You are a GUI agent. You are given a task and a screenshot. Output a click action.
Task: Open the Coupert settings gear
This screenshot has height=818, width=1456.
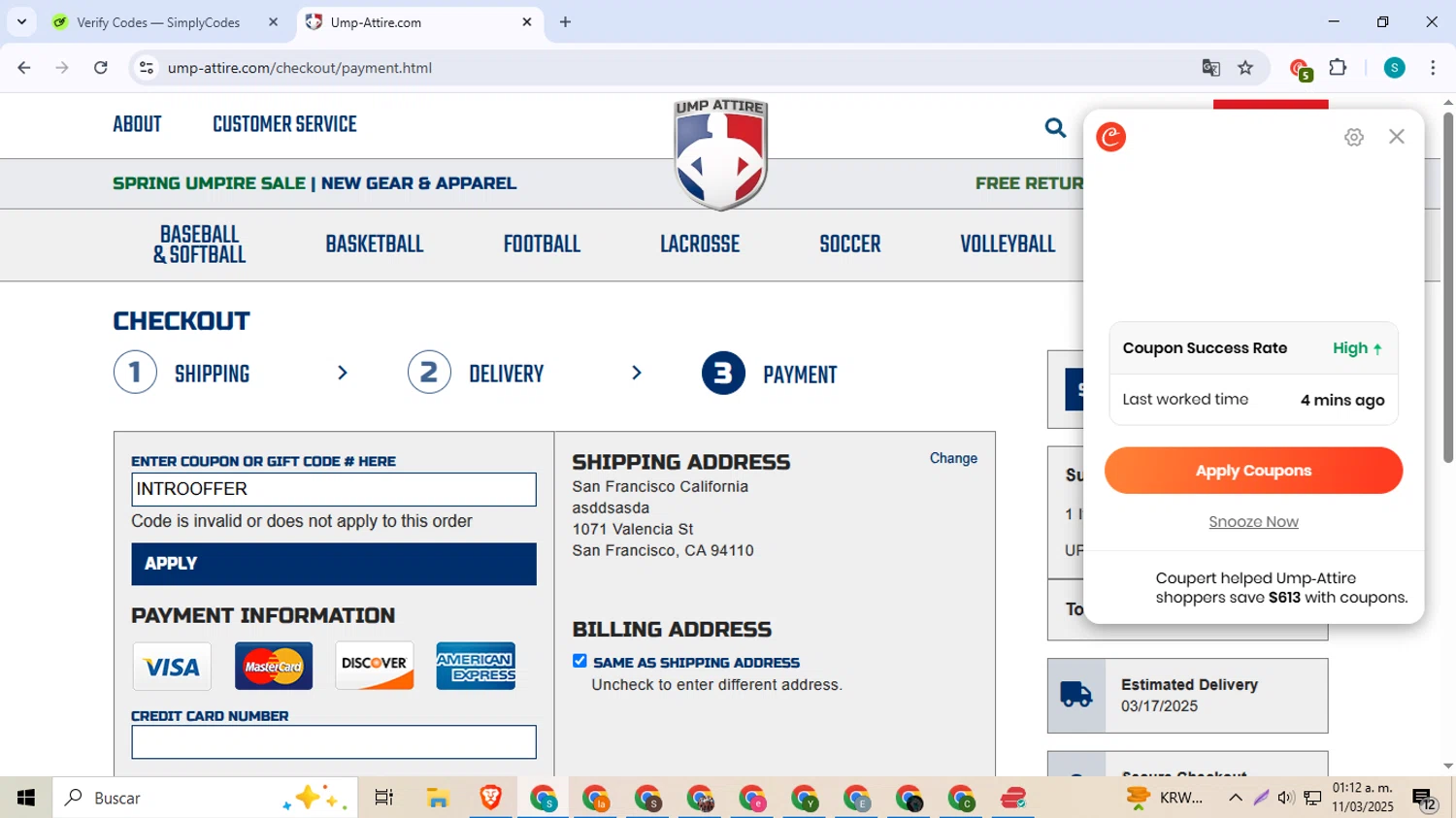pyautogui.click(x=1354, y=137)
